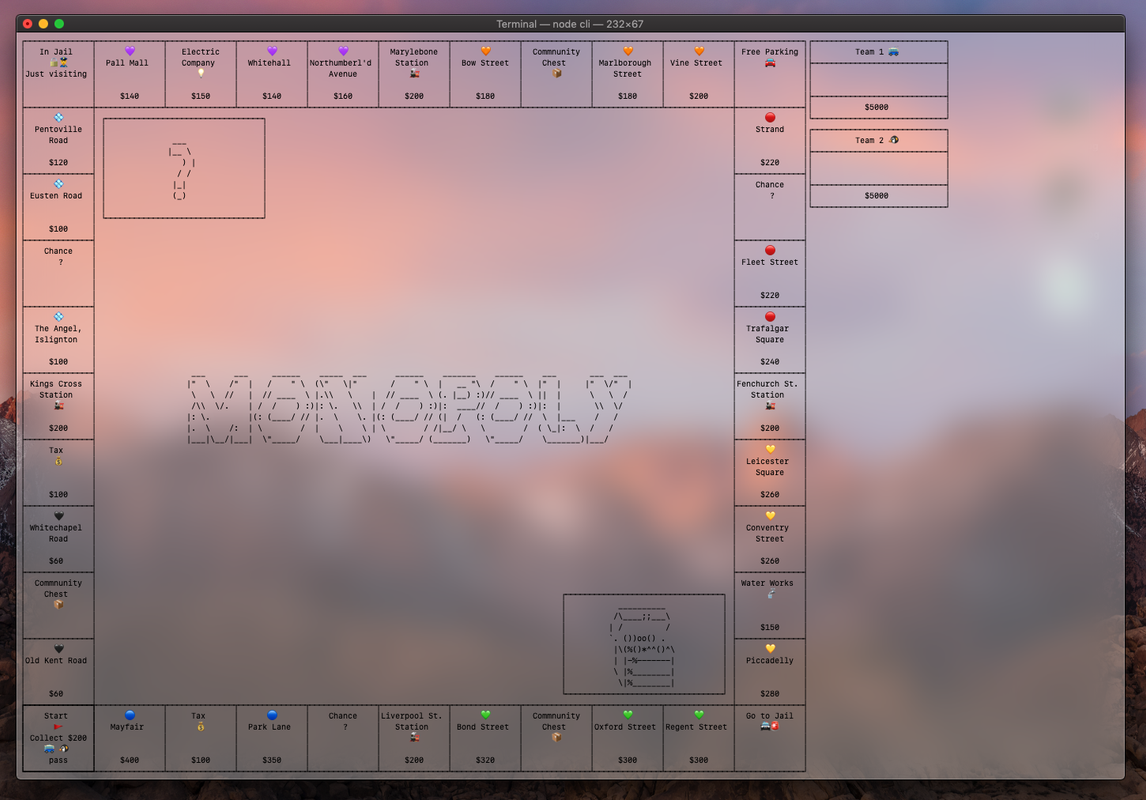
Task: Click the Community Chest ASCII art card
Action: pos(644,644)
